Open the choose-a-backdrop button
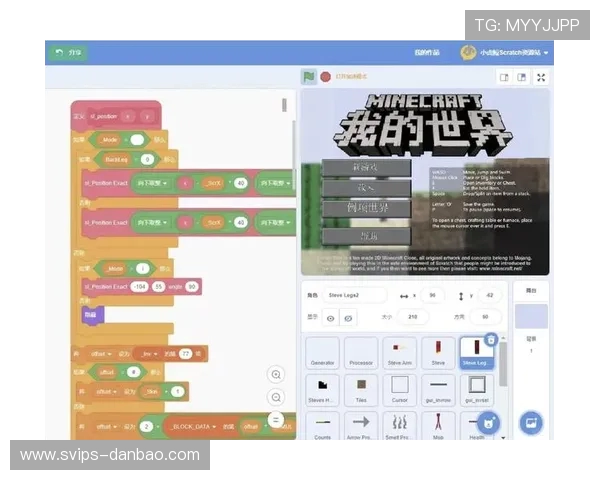600x480 pixels. 530,421
